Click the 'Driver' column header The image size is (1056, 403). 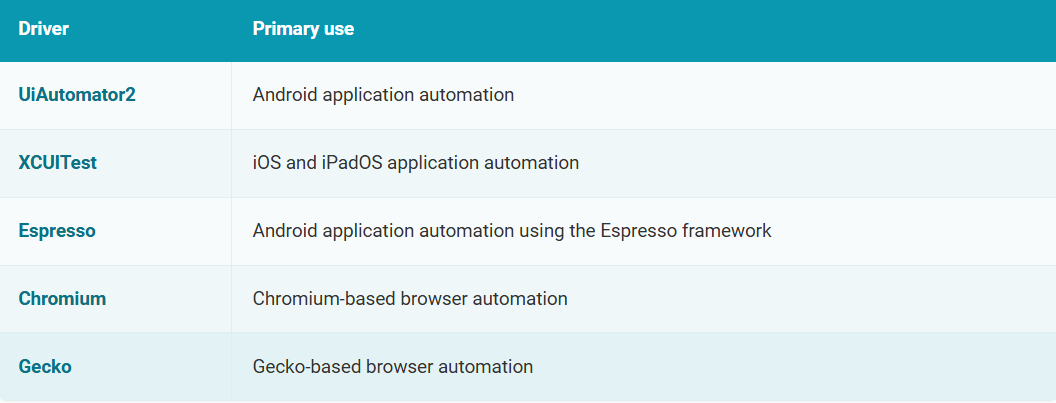[43, 29]
